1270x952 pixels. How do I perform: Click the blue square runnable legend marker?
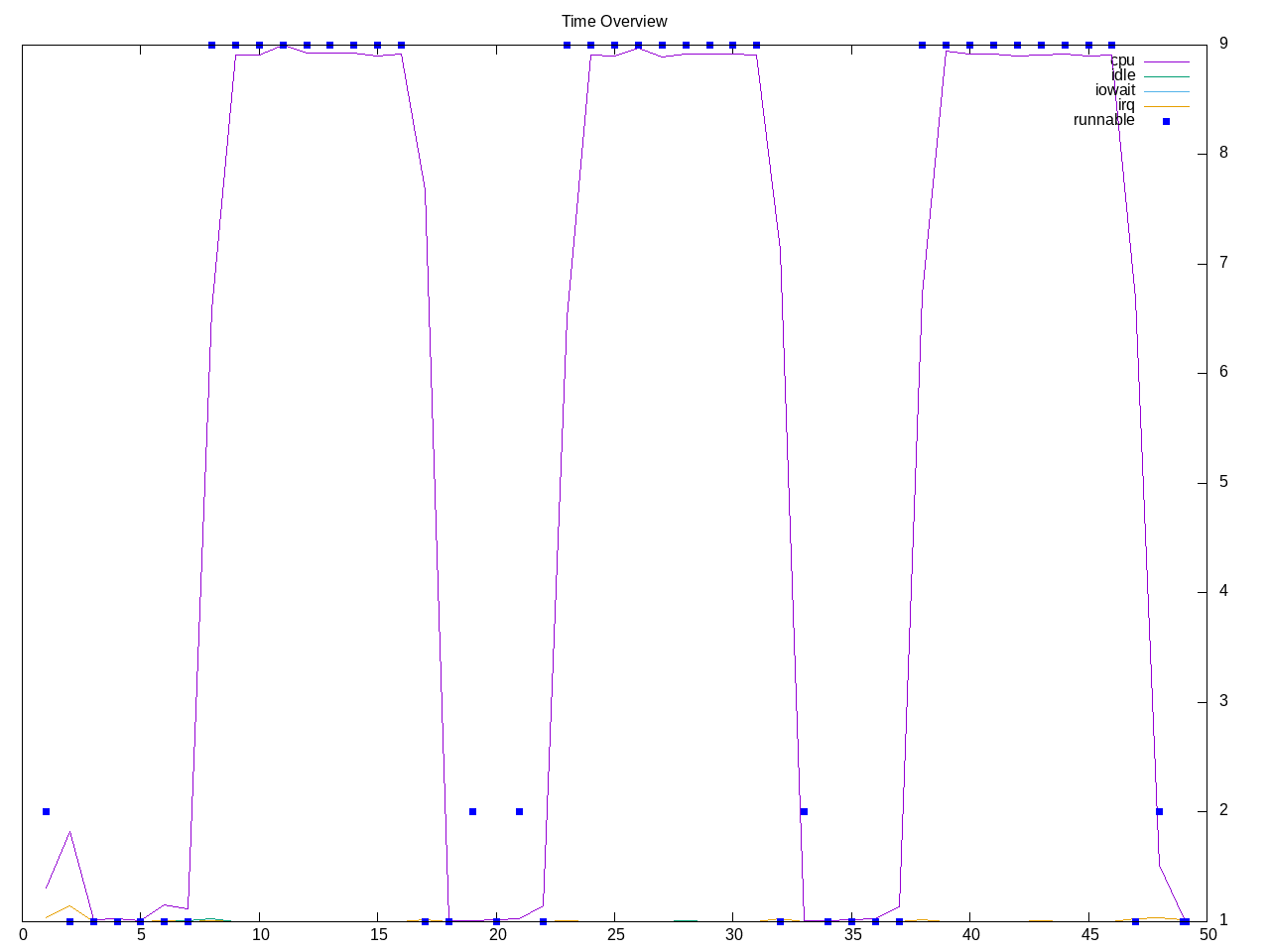(1166, 121)
